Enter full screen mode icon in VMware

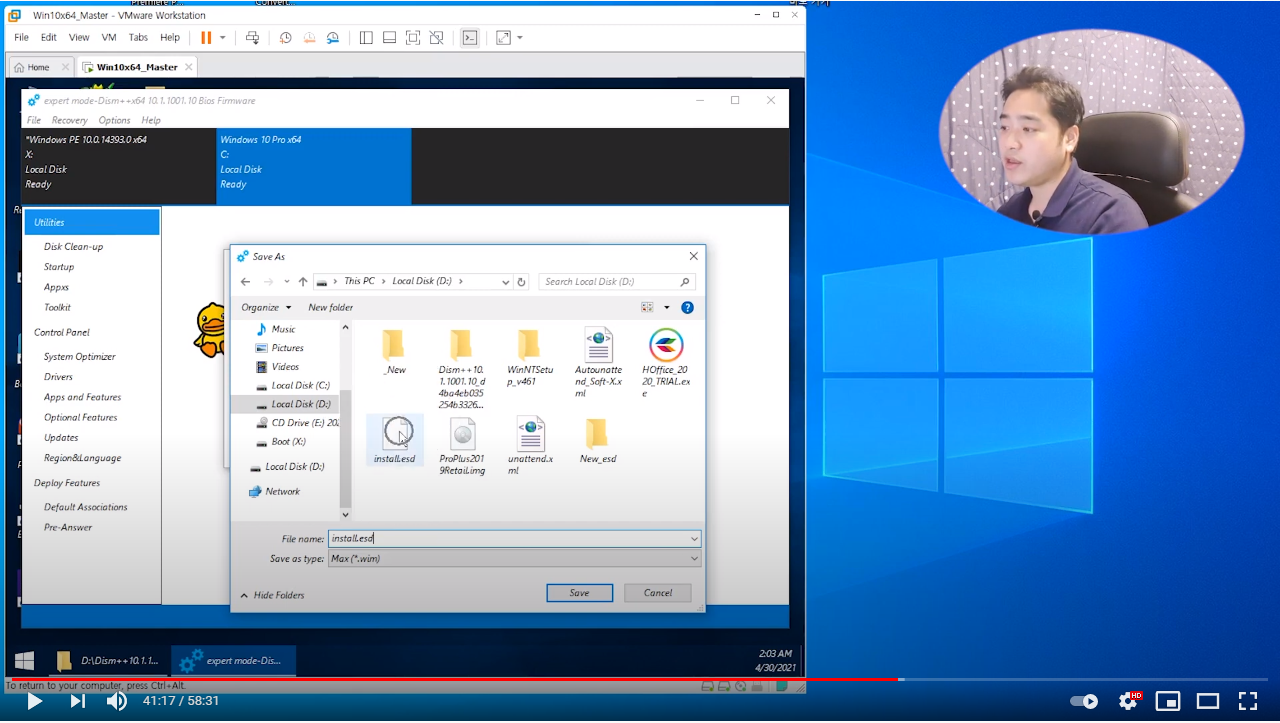413,37
